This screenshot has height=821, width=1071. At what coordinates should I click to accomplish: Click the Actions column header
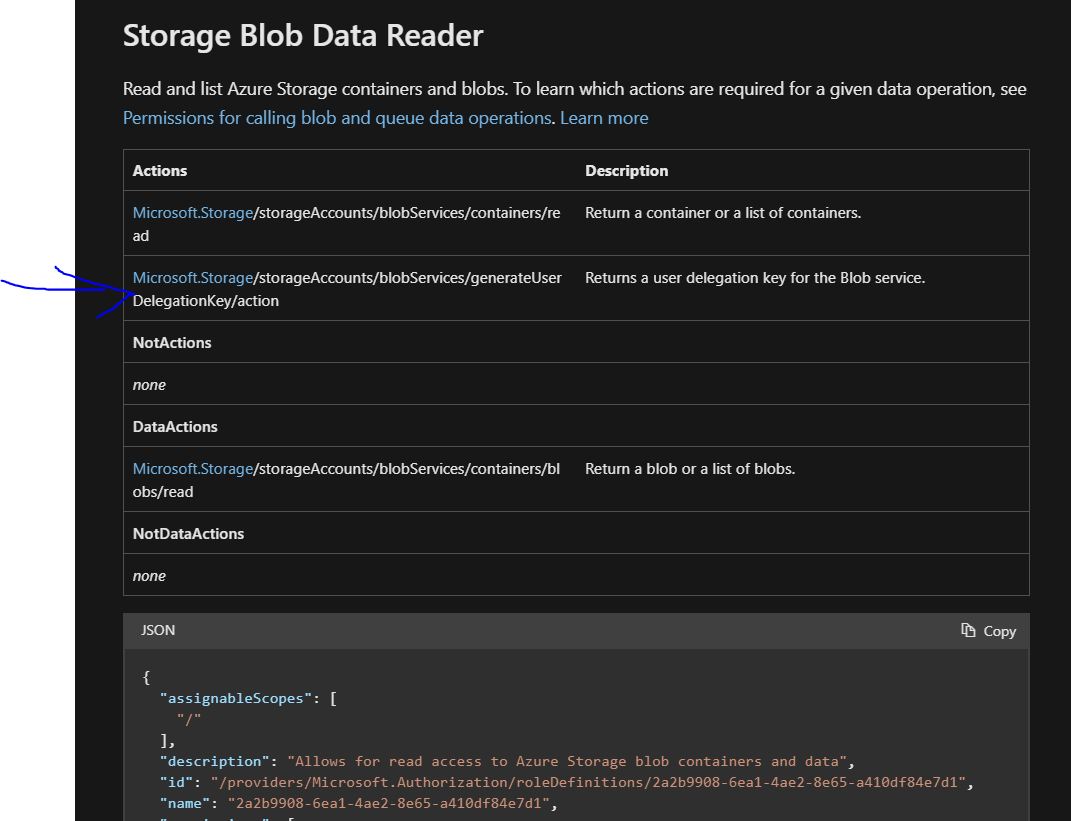pos(160,171)
